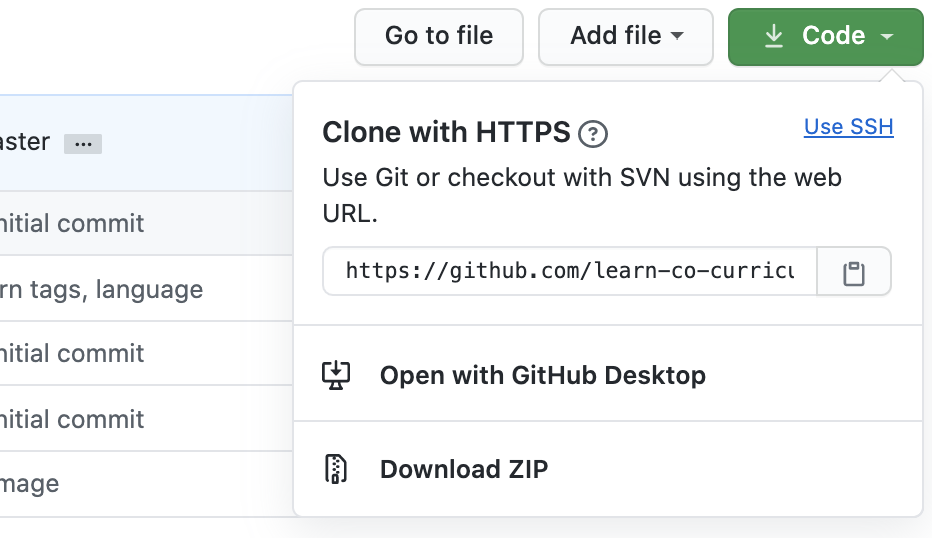Click the Go to file button
The width and height of the screenshot is (932, 538).
(438, 36)
